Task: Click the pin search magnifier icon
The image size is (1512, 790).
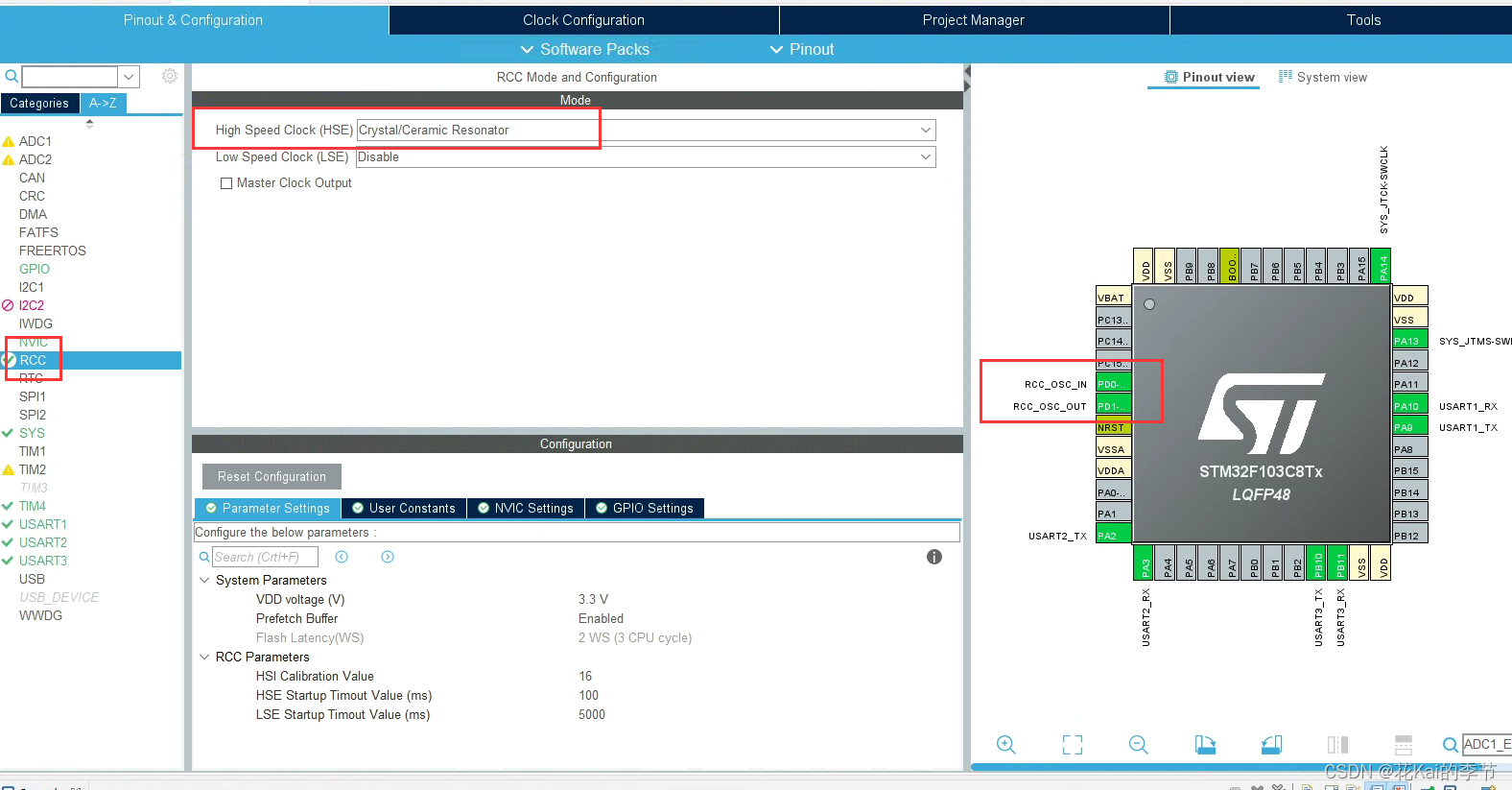Action: (x=1450, y=744)
